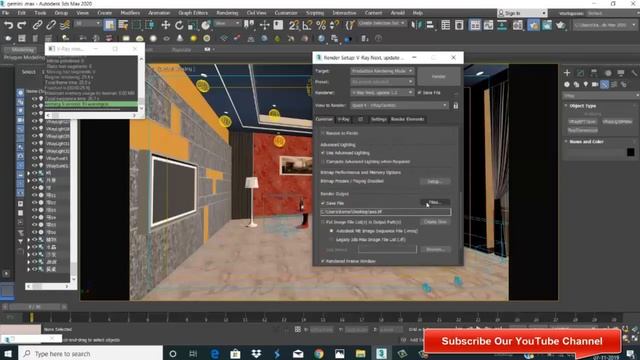Toggle the Percent Snap icon
Image resolution: width=640 pixels, height=360 pixels.
click(x=321, y=25)
